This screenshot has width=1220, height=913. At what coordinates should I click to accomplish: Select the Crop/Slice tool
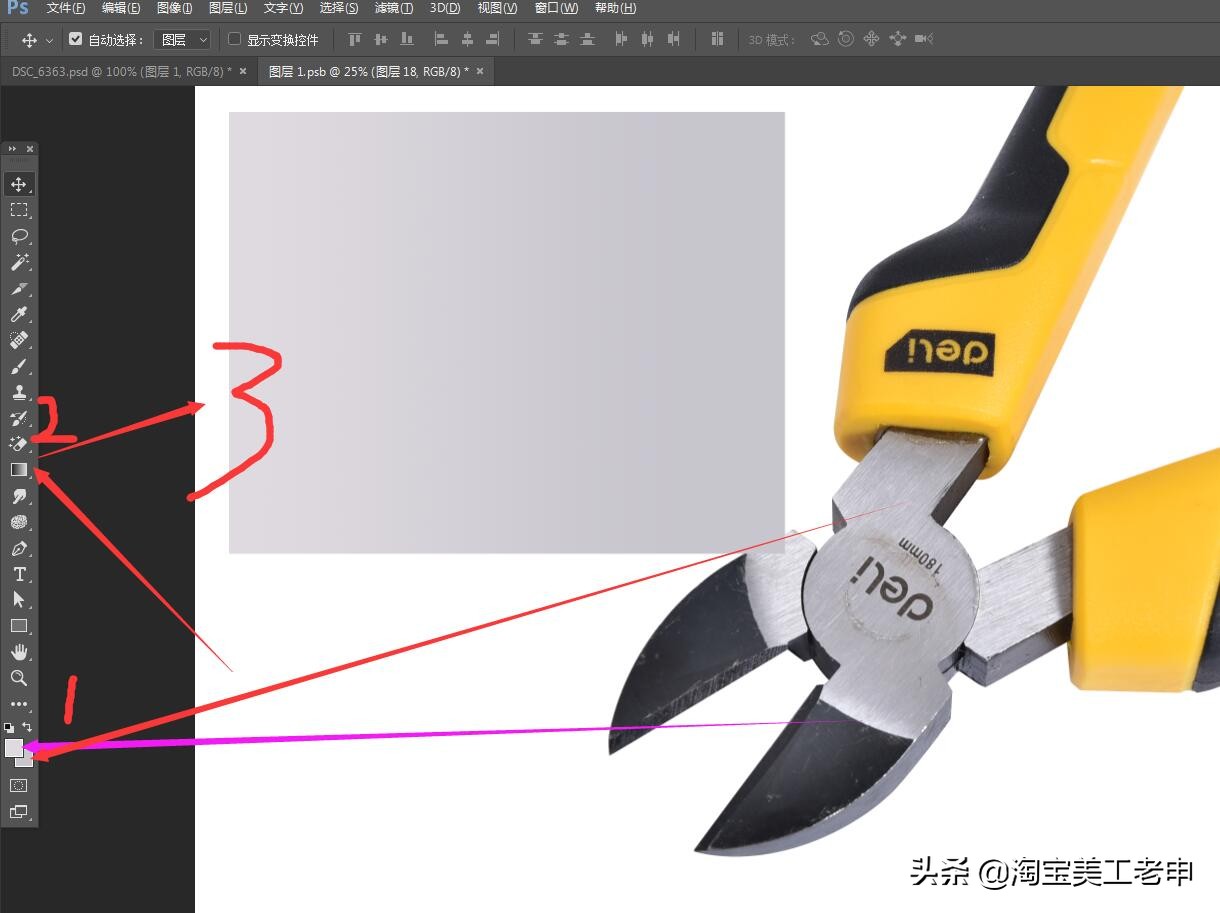coord(19,288)
